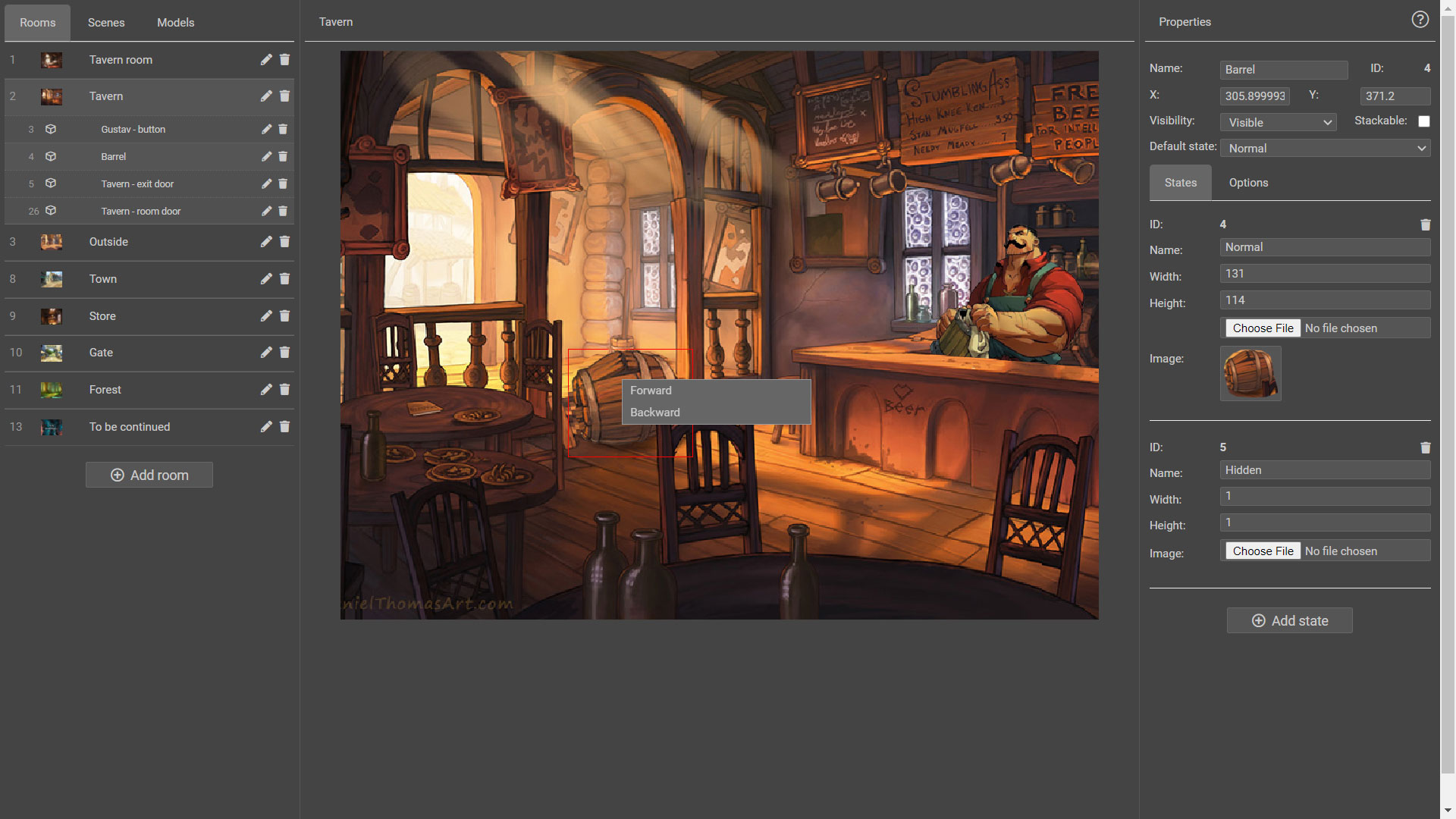1456x819 pixels.
Task: Click the Add state button
Action: (x=1289, y=621)
